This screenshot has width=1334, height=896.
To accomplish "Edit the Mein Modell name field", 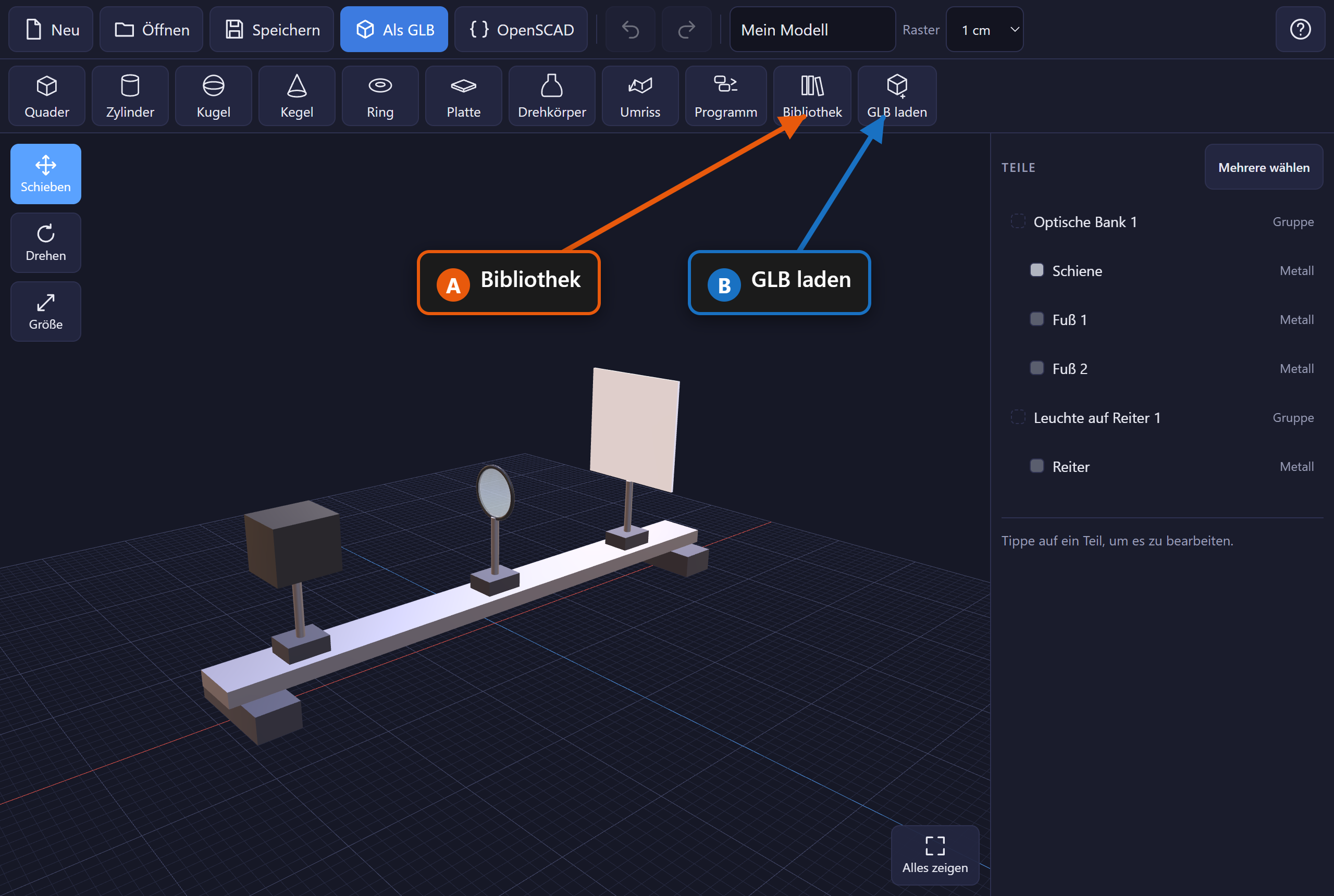I will coord(813,30).
